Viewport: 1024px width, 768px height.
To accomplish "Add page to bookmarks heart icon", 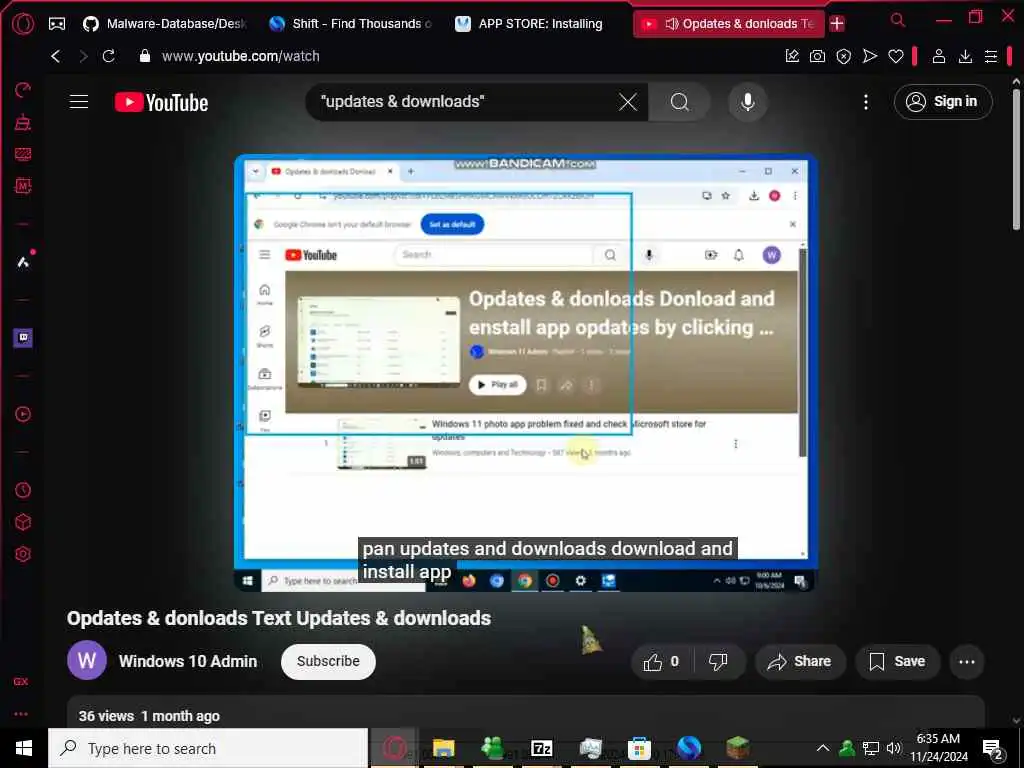I will coord(895,57).
